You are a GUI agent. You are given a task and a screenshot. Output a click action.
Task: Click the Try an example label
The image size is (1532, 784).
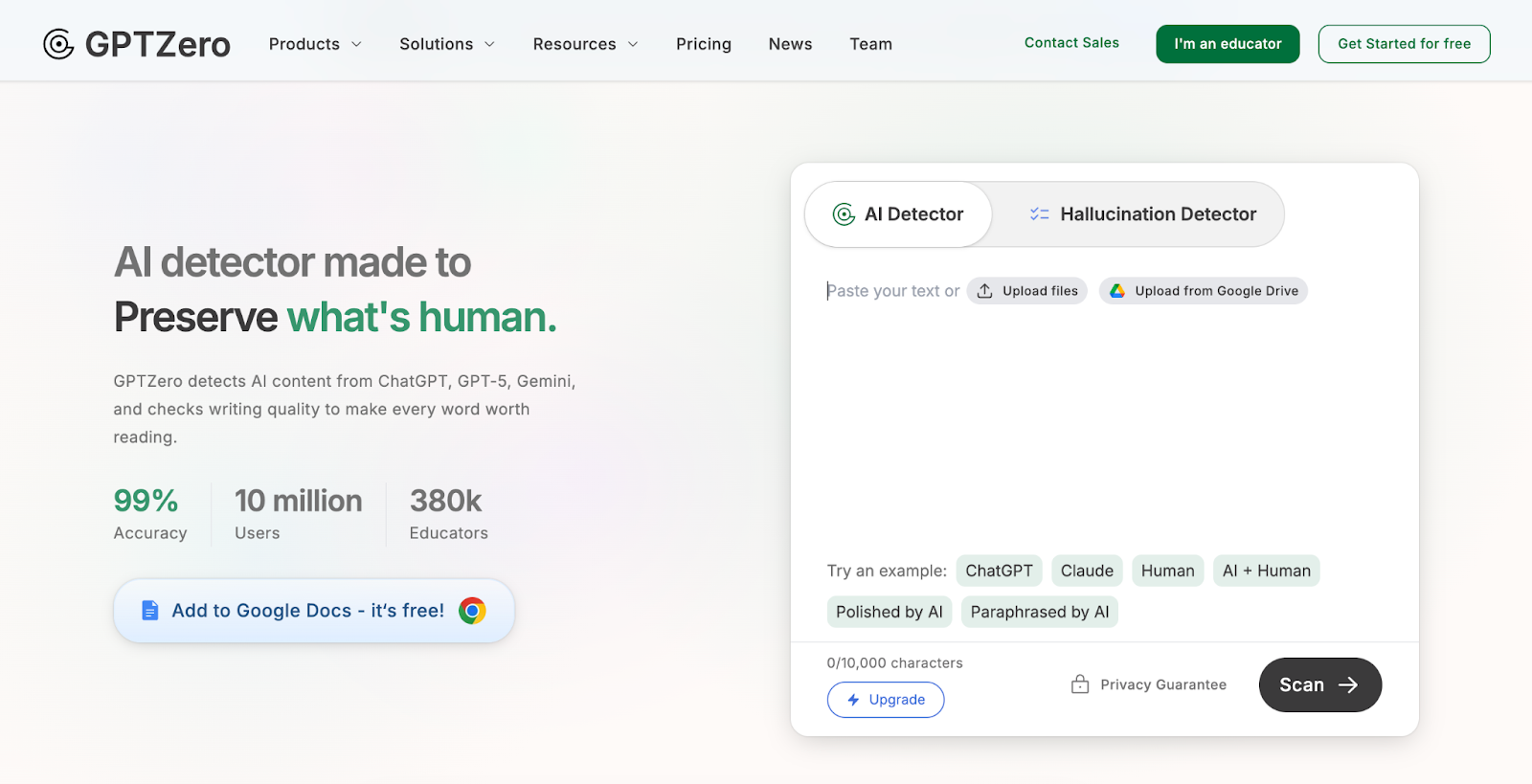click(x=887, y=571)
